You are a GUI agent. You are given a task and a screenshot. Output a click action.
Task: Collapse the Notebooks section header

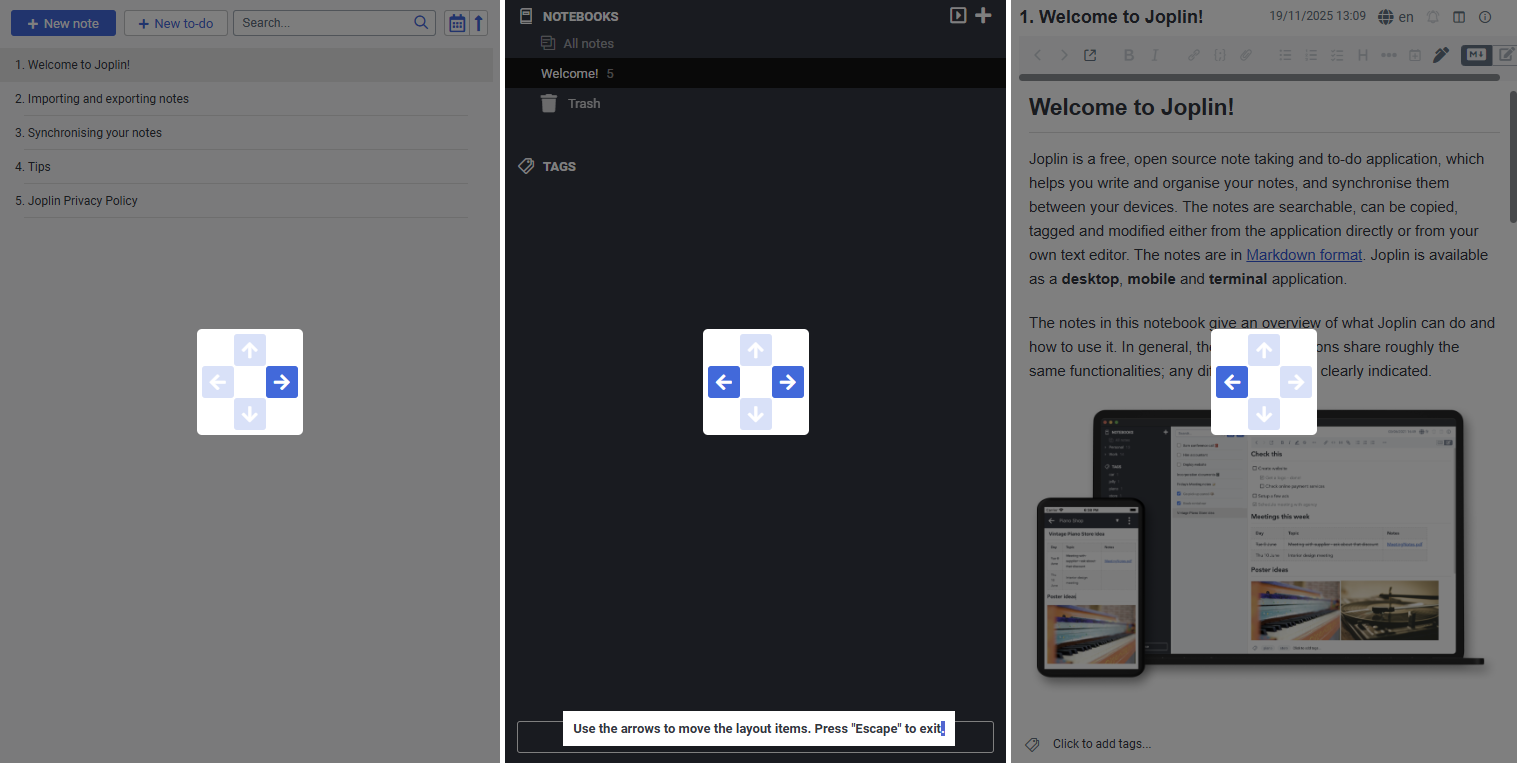580,16
